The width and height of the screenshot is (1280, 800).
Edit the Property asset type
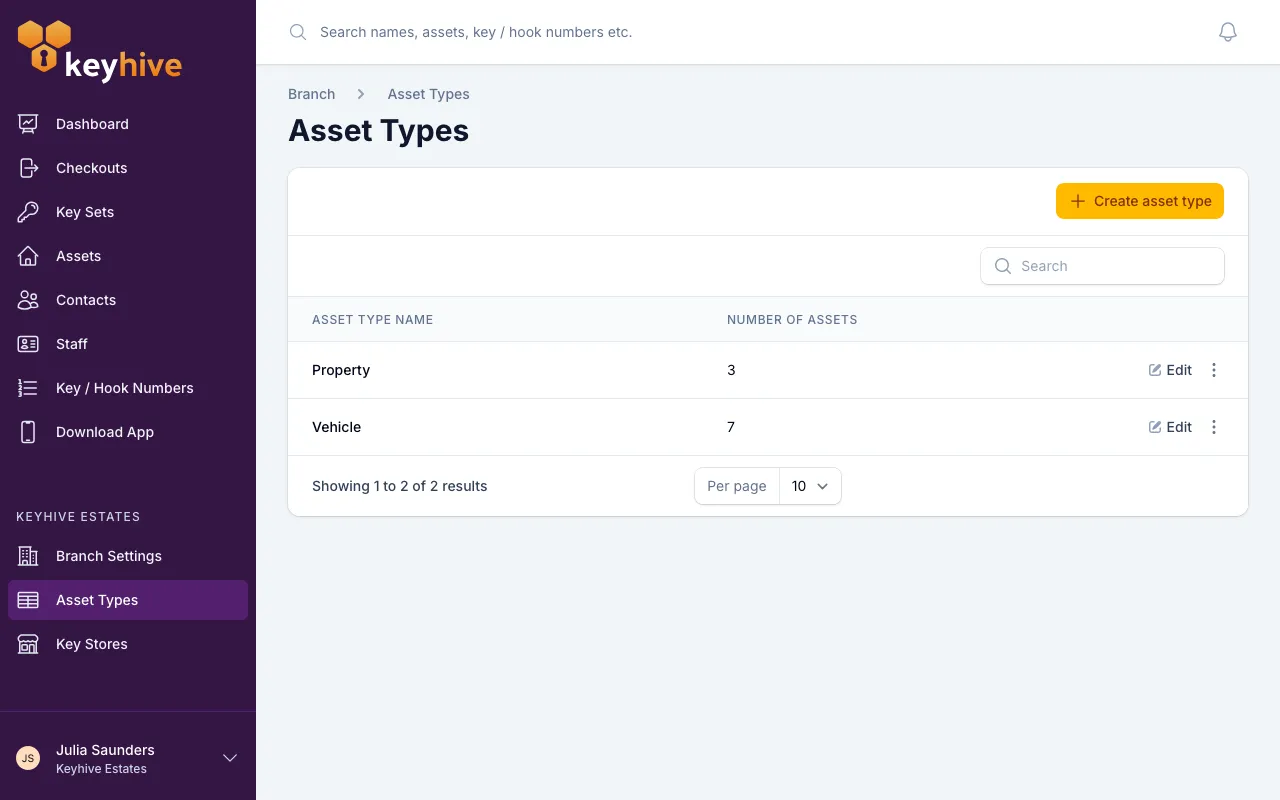[1170, 370]
